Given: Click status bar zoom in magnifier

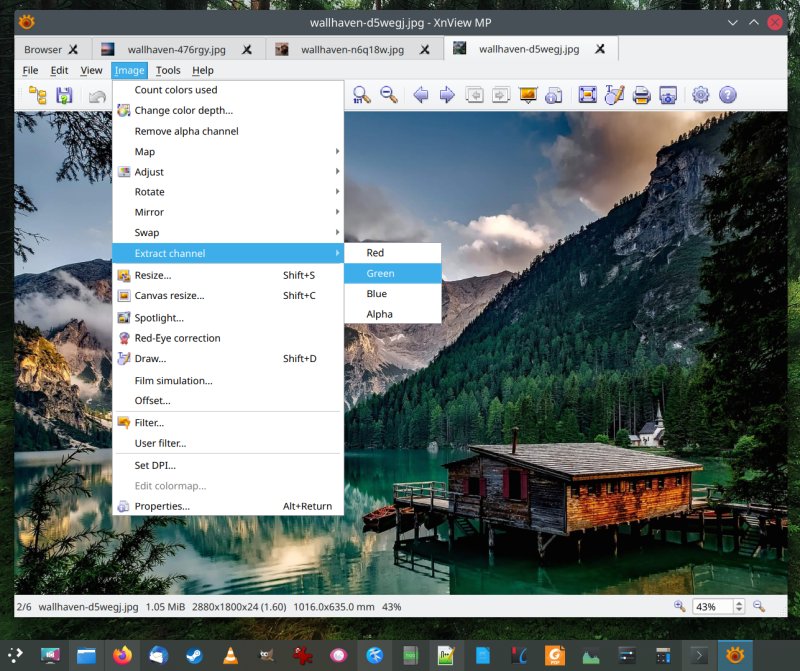Looking at the screenshot, I should click(680, 607).
